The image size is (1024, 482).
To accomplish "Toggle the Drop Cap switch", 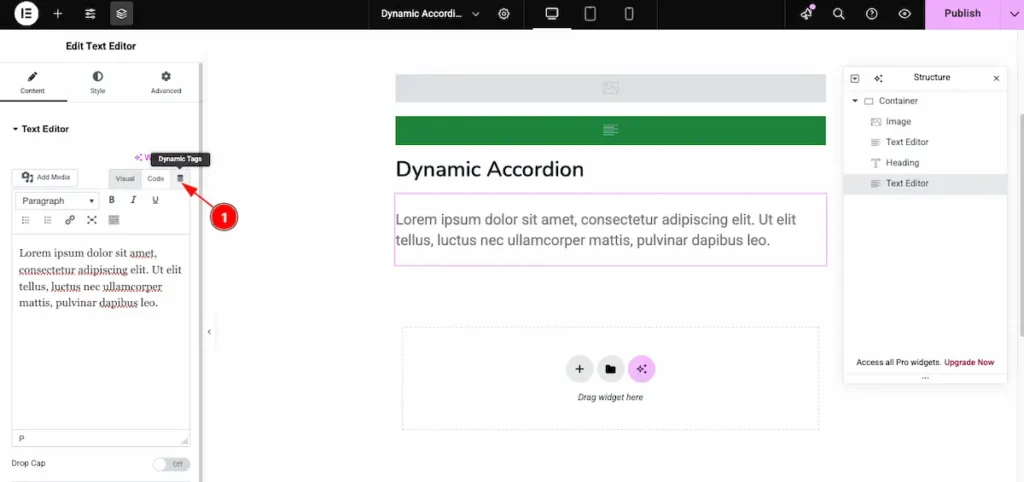I will pos(171,464).
